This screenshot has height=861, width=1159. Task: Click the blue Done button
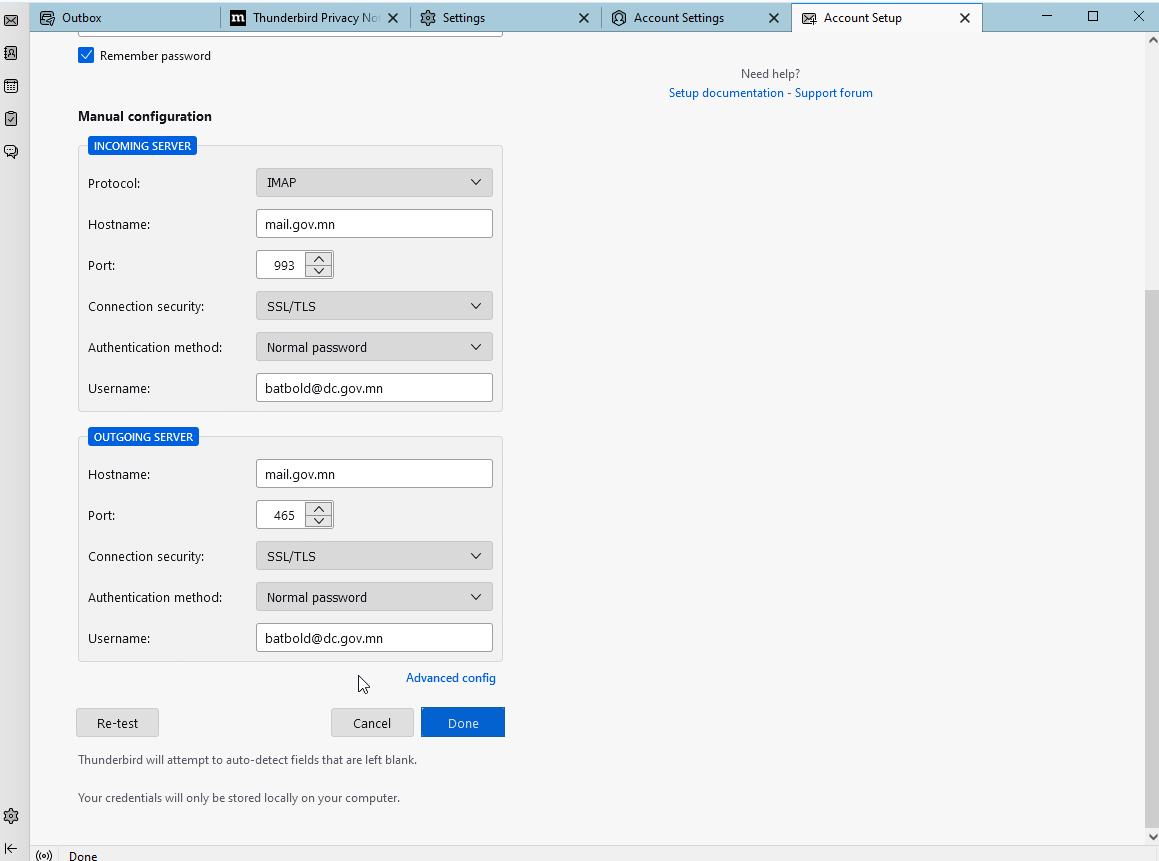463,723
